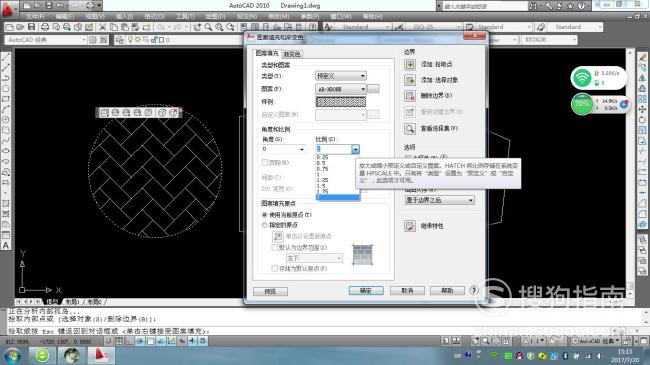
Task: Toggle the Double checkbox under angle
Action: [265, 163]
